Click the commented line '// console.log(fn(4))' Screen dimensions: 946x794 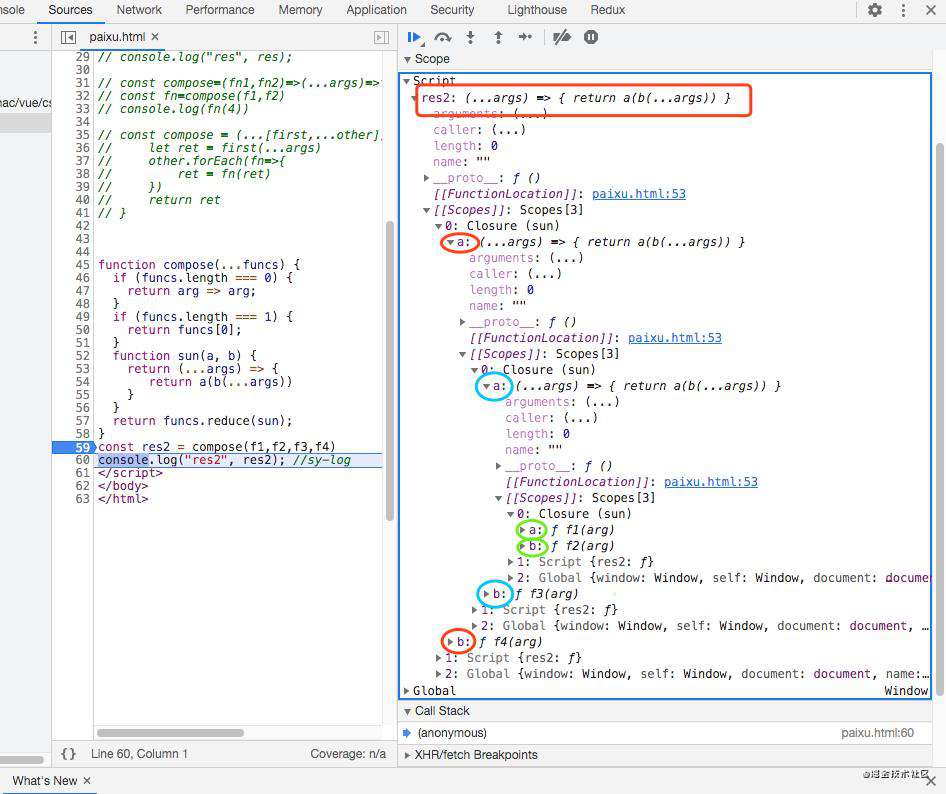point(173,109)
